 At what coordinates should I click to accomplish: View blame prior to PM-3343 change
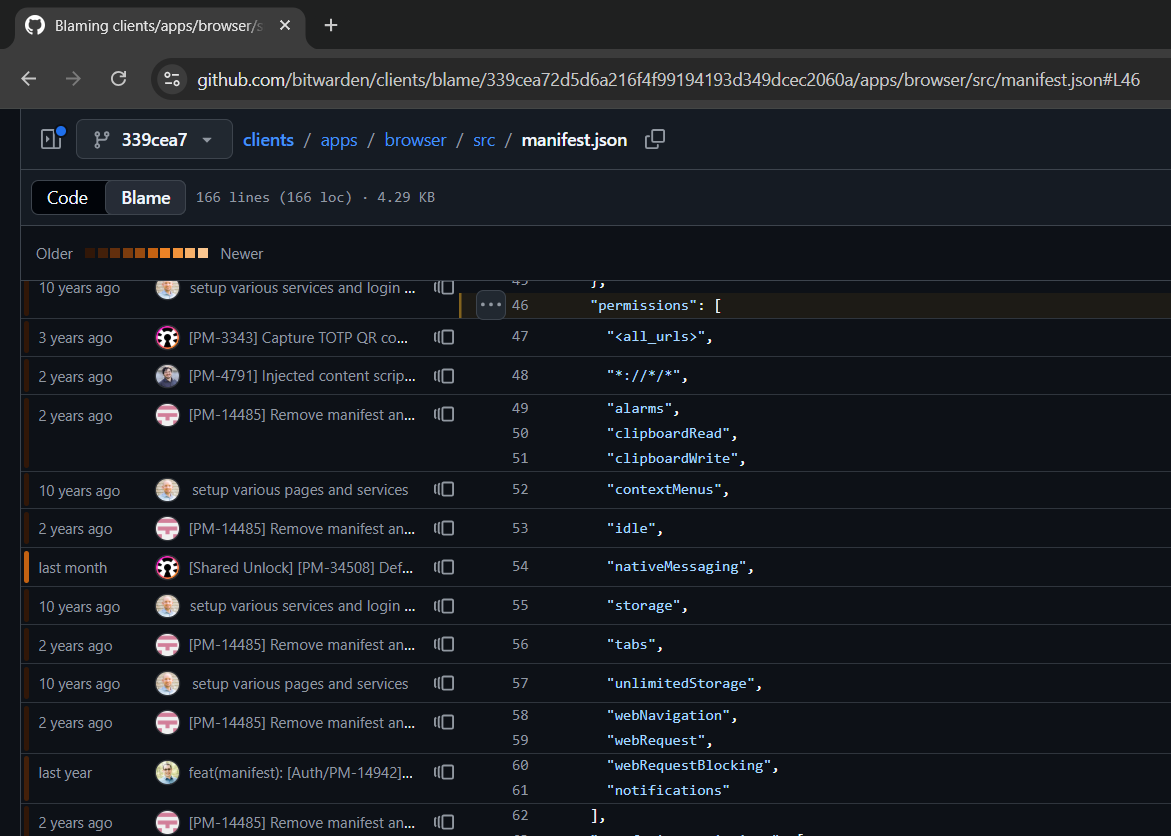tap(444, 338)
